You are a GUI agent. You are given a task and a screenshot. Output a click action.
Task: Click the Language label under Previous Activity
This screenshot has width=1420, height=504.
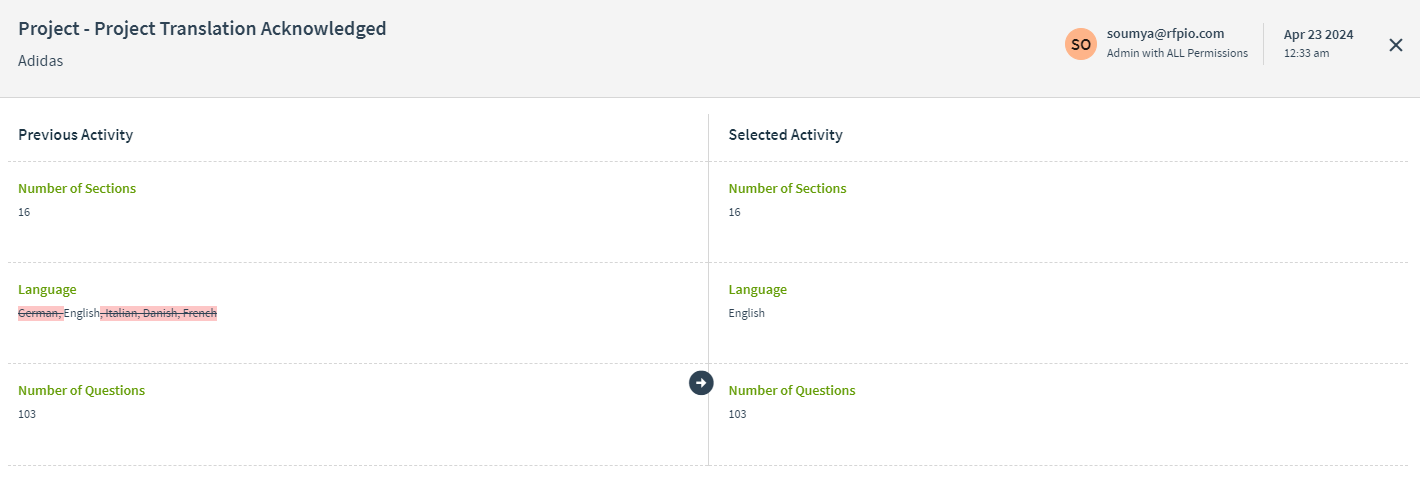click(x=47, y=290)
